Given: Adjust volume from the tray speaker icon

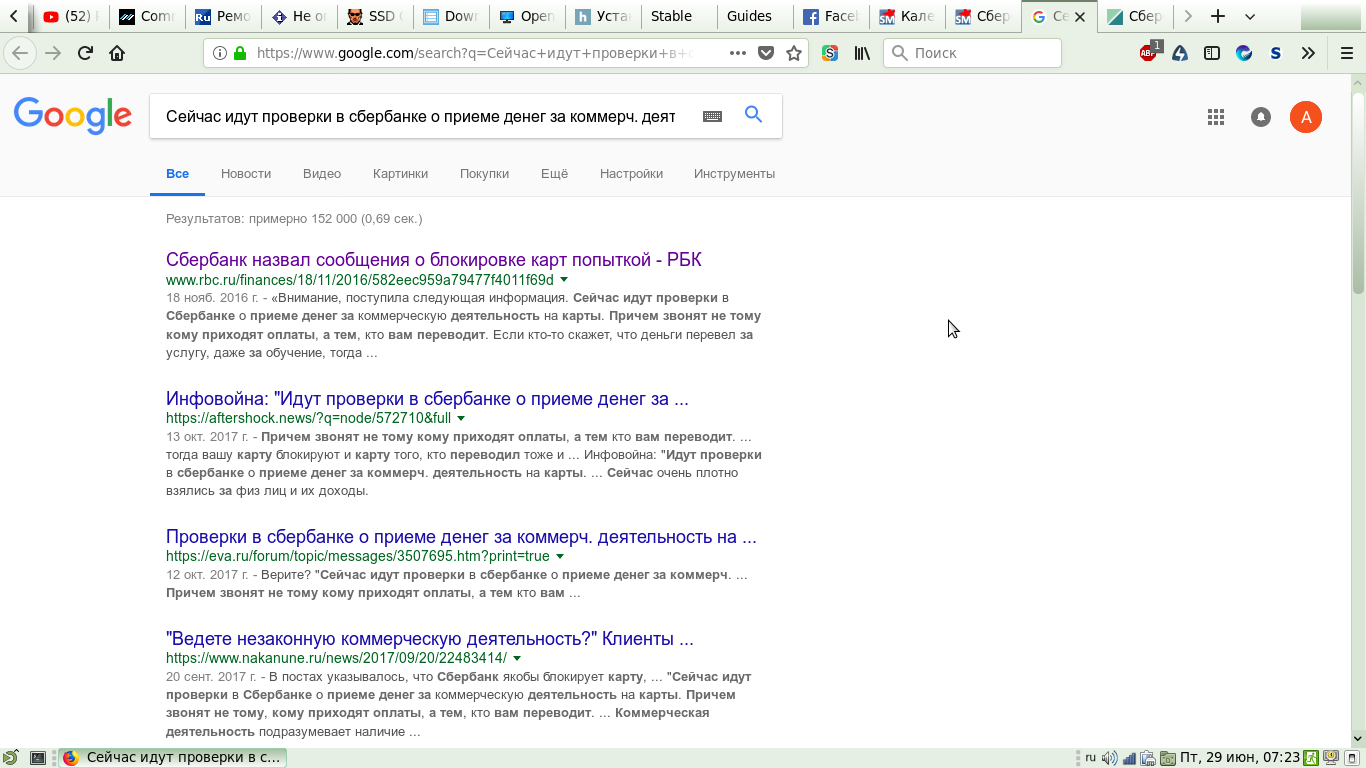Looking at the screenshot, I should 1109,758.
